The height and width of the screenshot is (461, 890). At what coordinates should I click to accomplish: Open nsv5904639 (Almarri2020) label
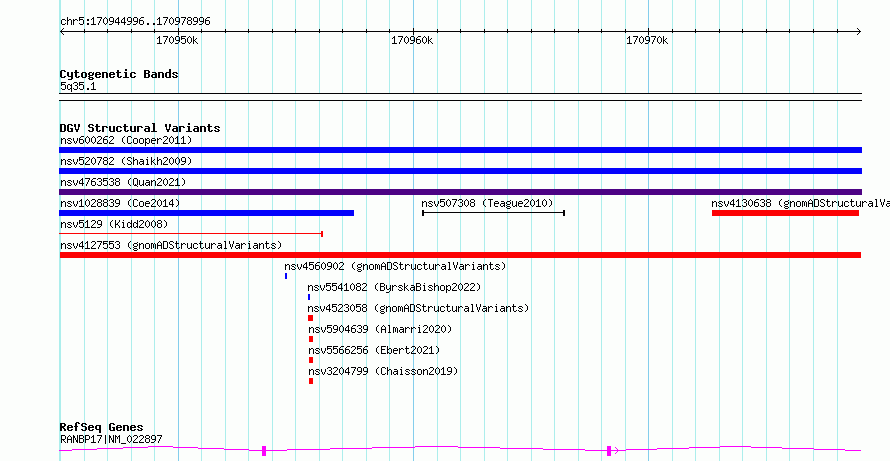point(380,329)
